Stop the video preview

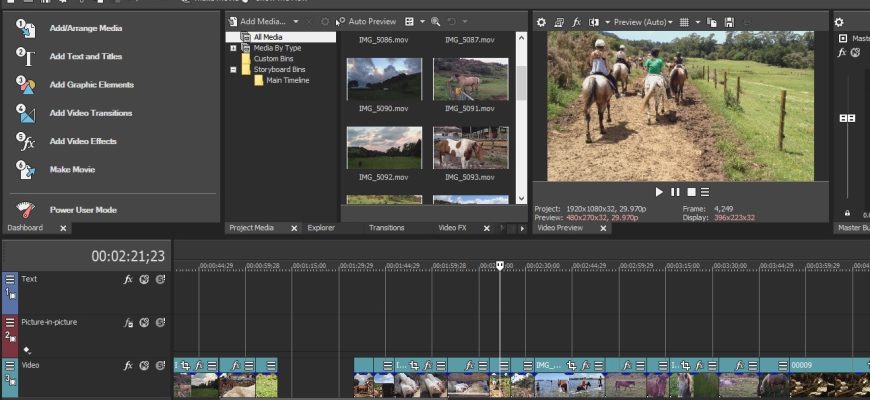point(691,192)
